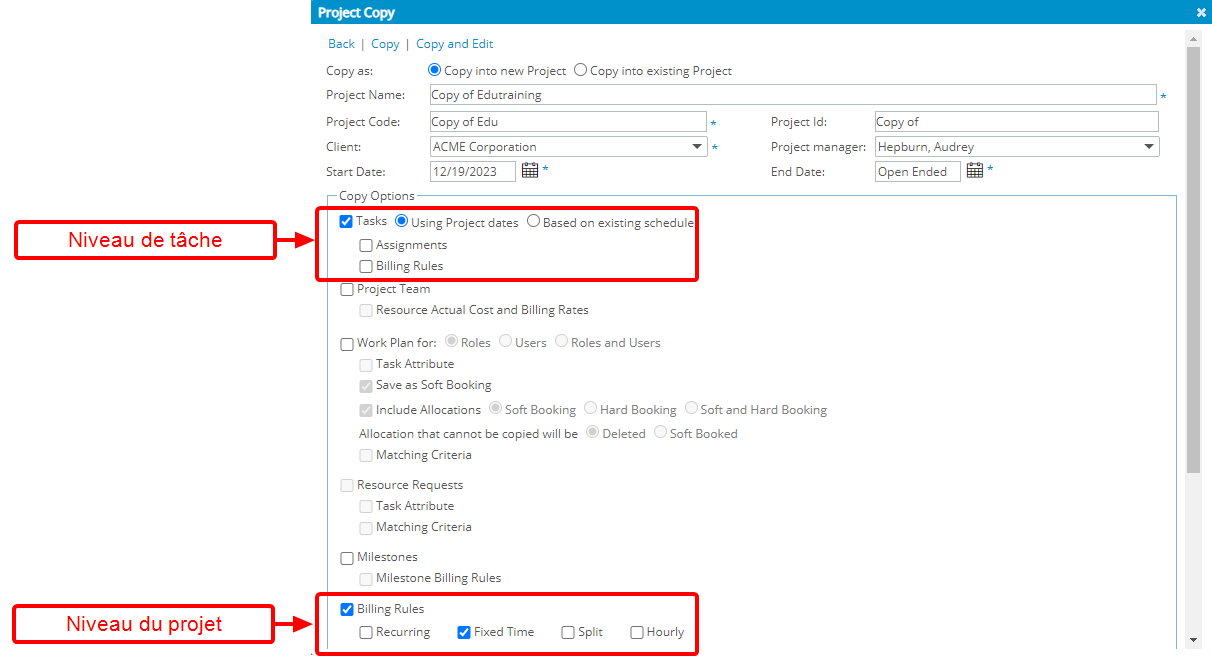The height and width of the screenshot is (668, 1212).
Task: Enable the Work Plan for checkbox
Action: (347, 343)
